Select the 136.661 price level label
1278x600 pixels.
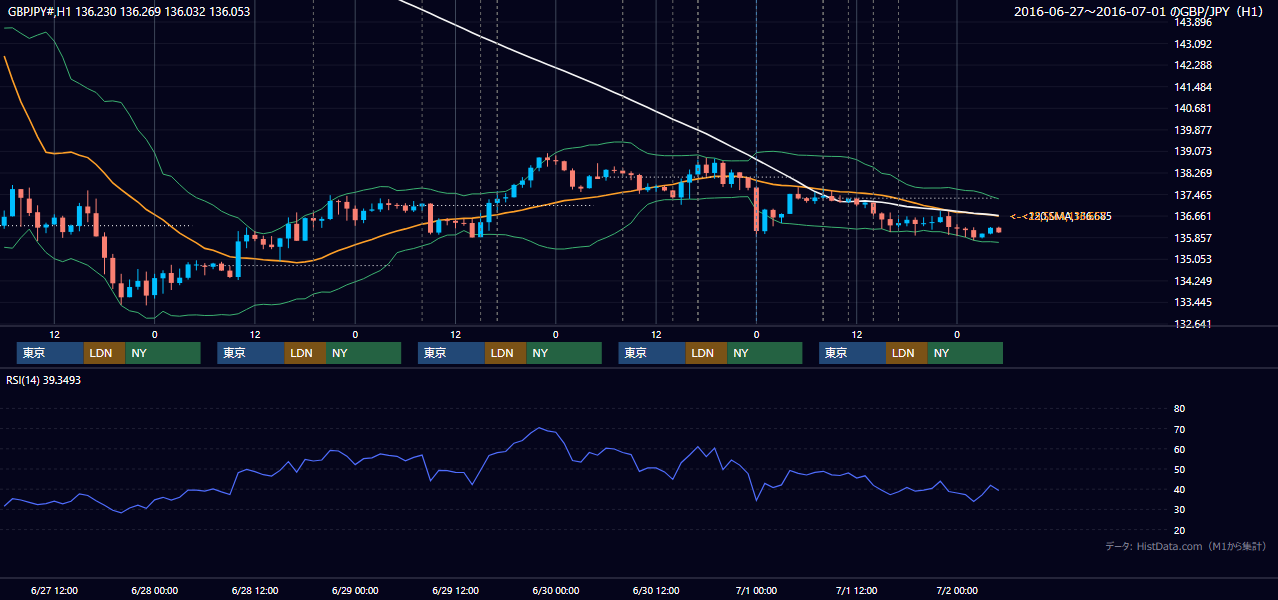tap(1194, 216)
